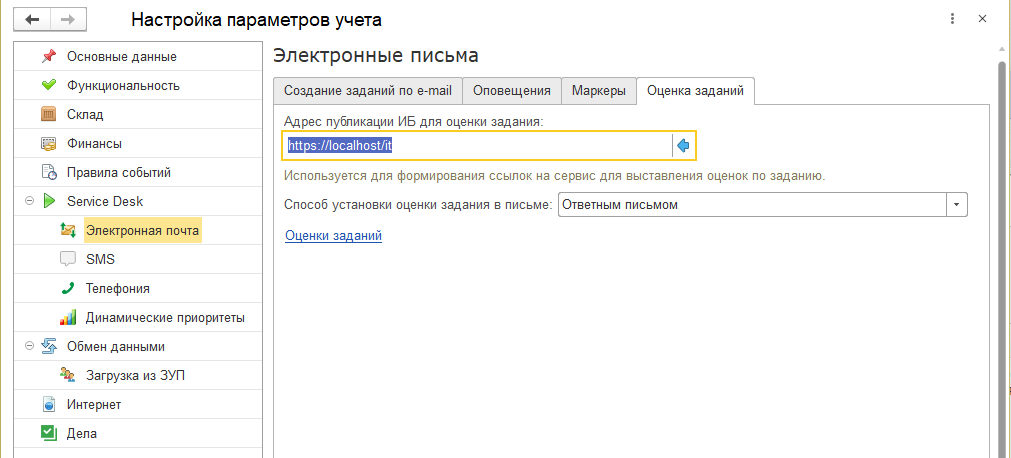Switch to Создание заданий по e-mail tab
1011x458 pixels.
[x=367, y=91]
